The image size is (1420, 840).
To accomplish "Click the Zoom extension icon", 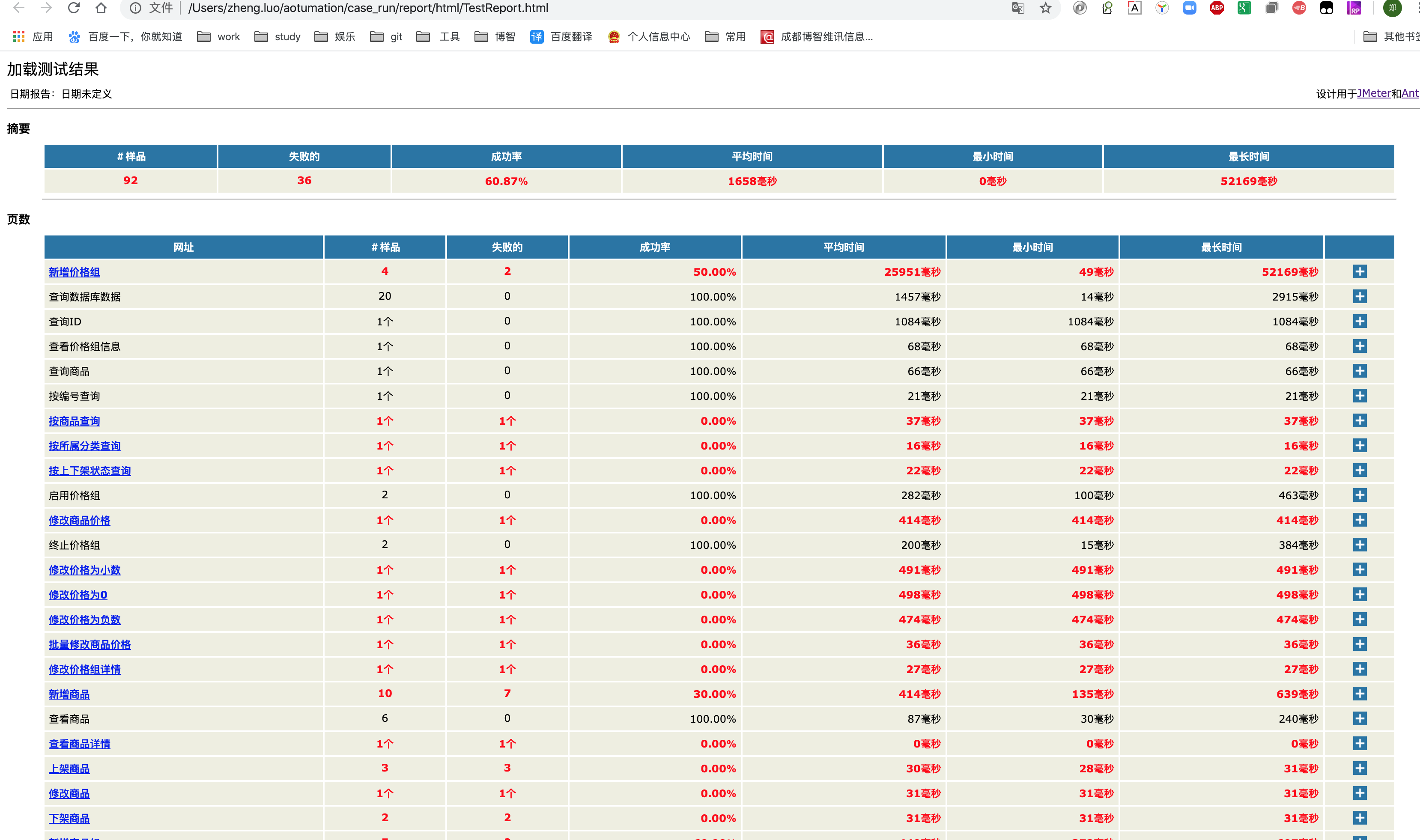I will click(1189, 8).
